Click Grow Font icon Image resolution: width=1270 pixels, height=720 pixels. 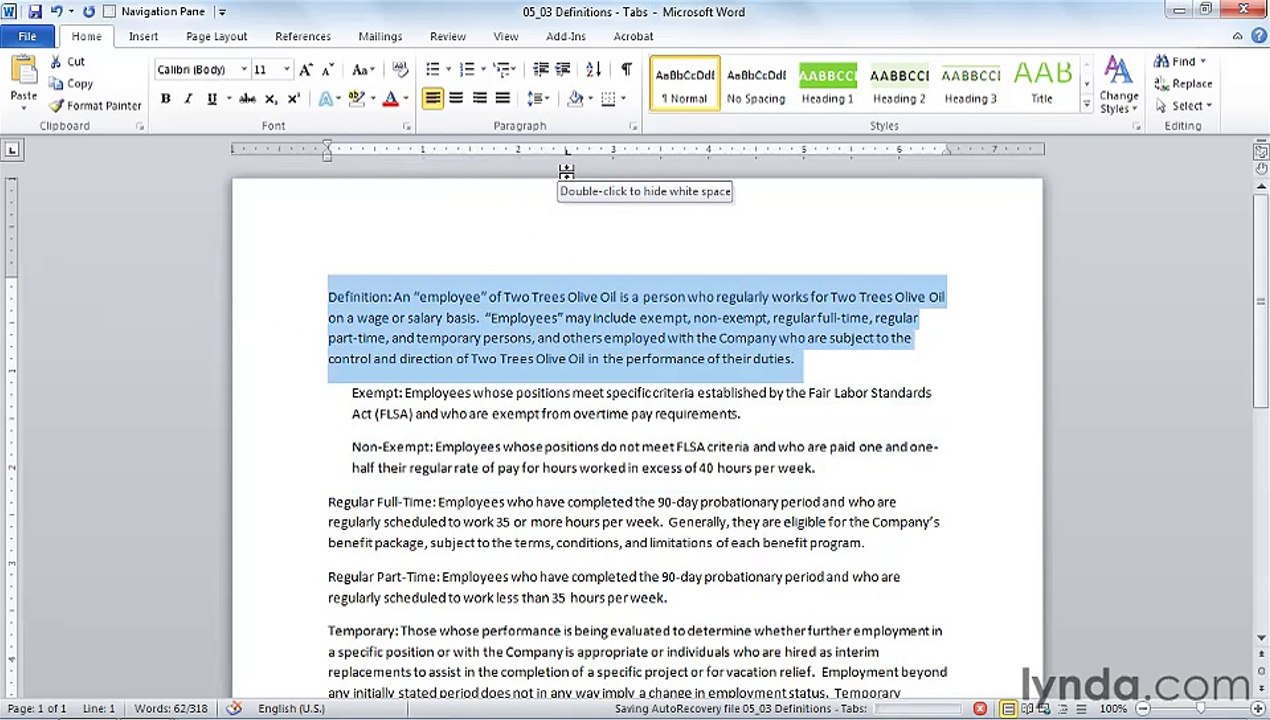coord(306,70)
